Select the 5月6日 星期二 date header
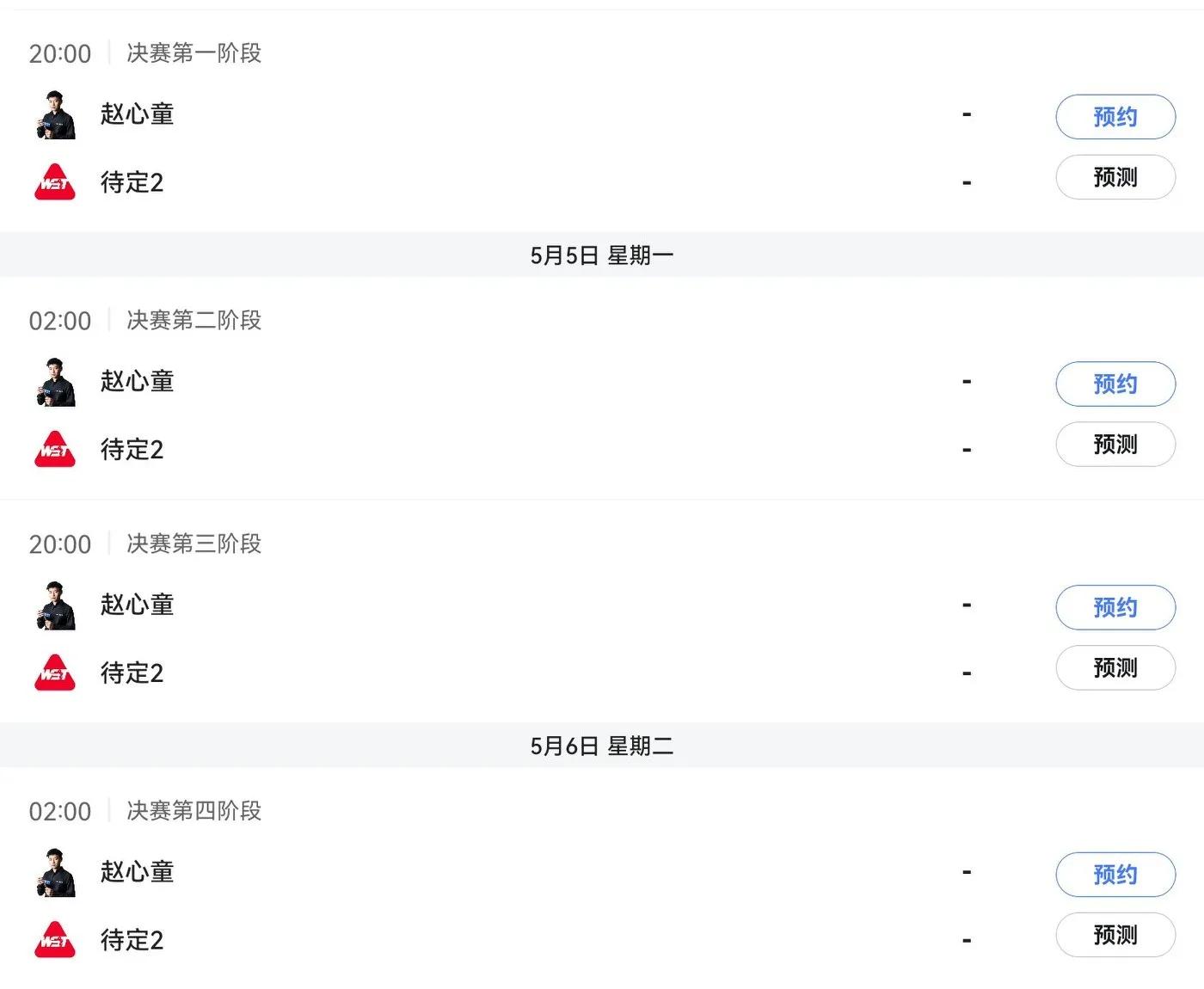The height and width of the screenshot is (989, 1204). 602,746
